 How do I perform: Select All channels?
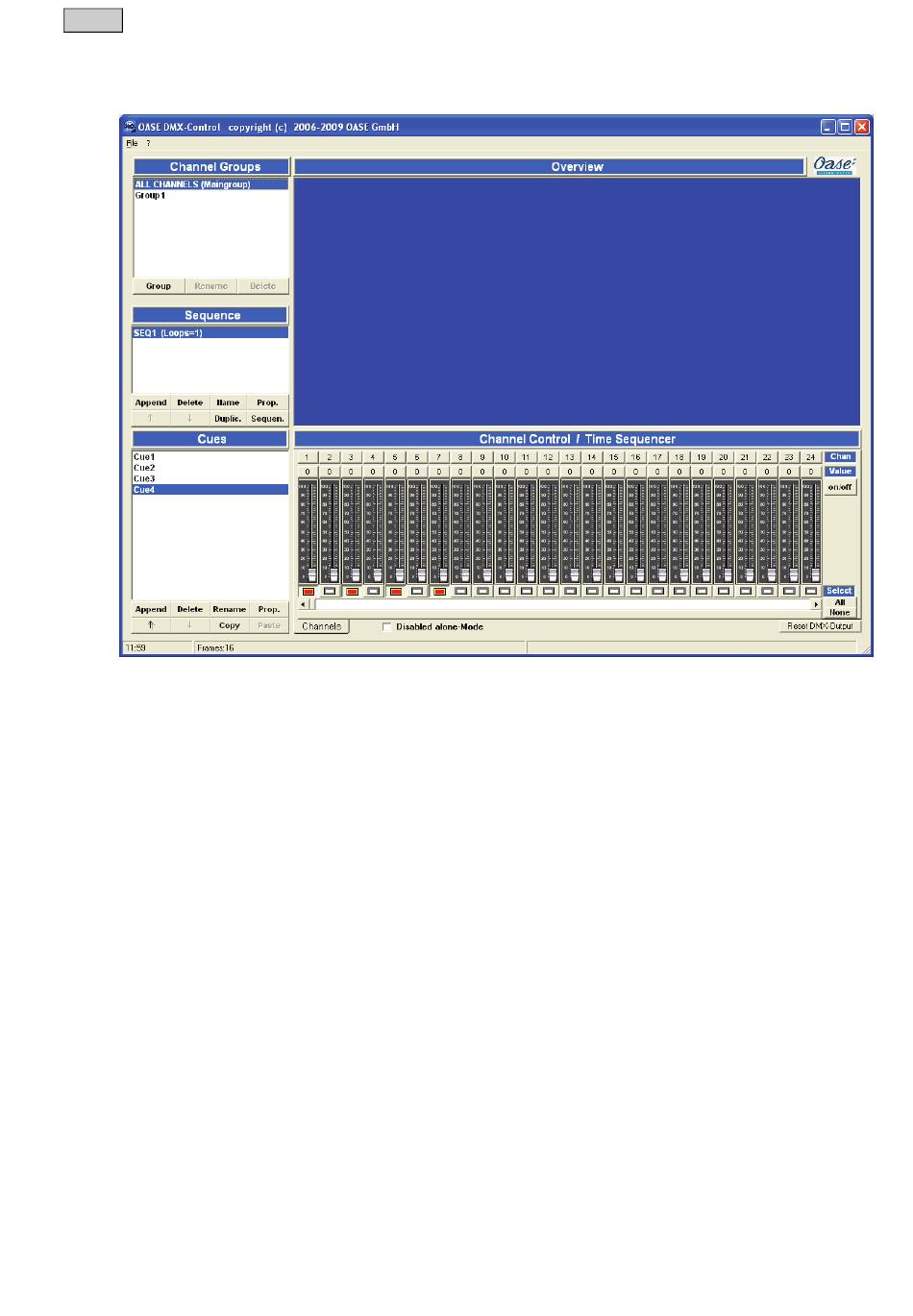(x=840, y=602)
